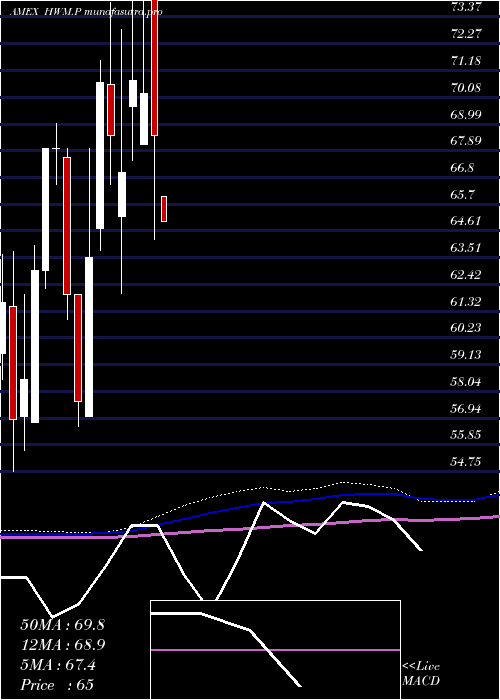This screenshot has width=500, height=700.
Task: Click the 62.42 price axis label
Action: (x=466, y=275)
